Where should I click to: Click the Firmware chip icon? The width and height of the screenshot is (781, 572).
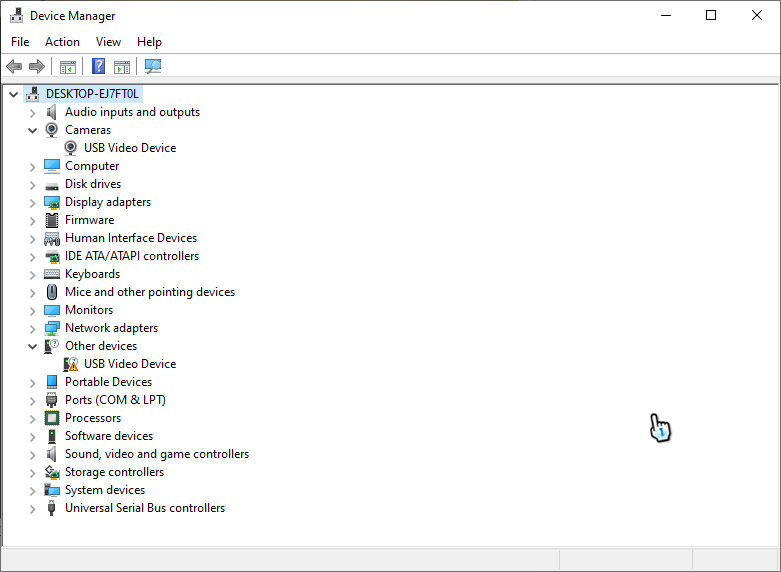52,220
